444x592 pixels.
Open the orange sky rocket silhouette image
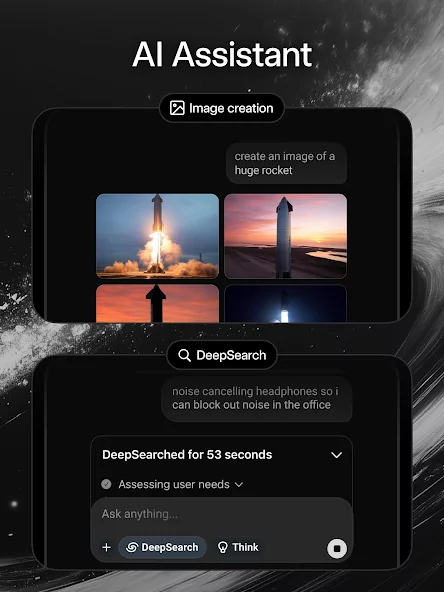157,304
